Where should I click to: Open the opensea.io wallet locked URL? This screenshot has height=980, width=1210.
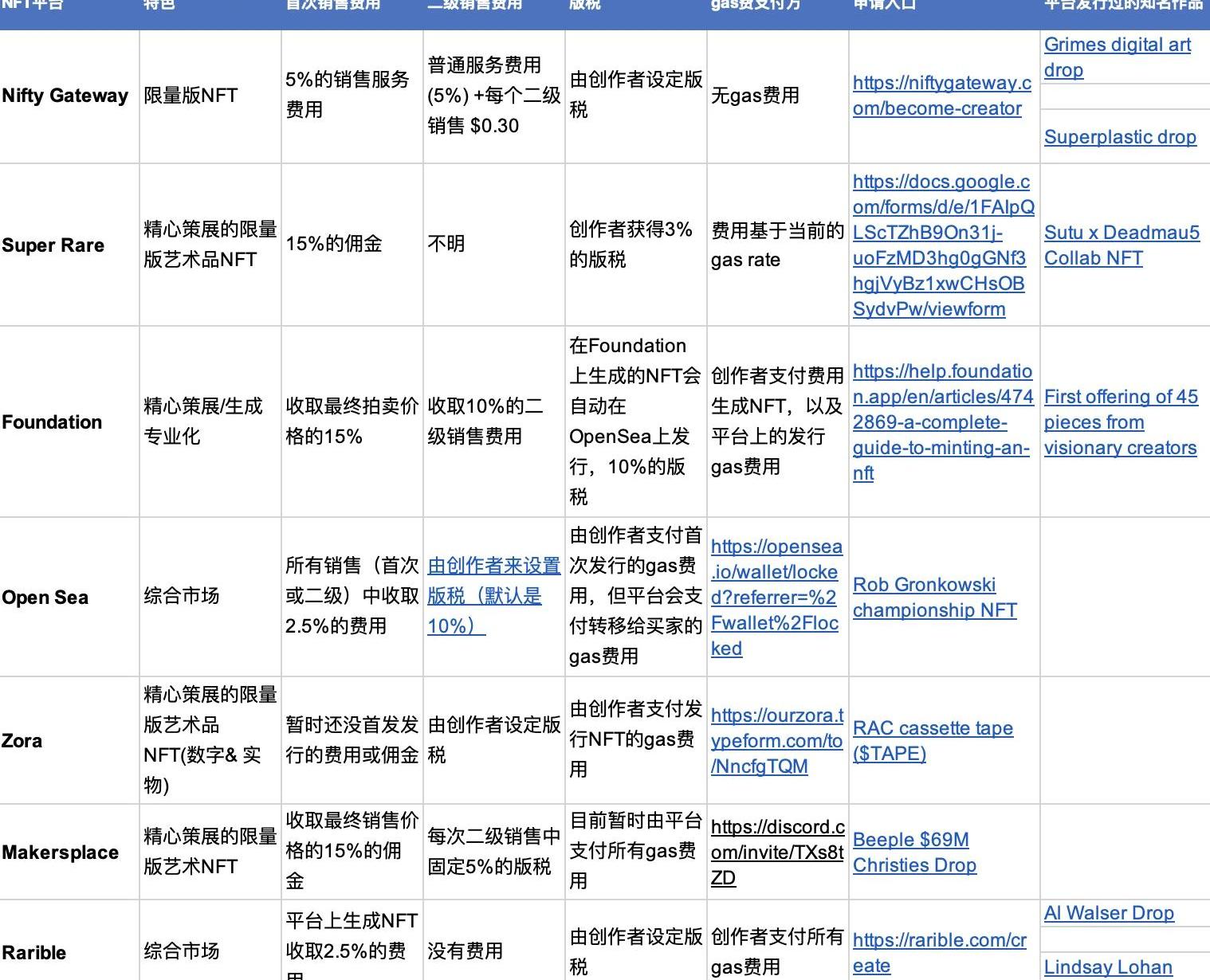coord(776,597)
